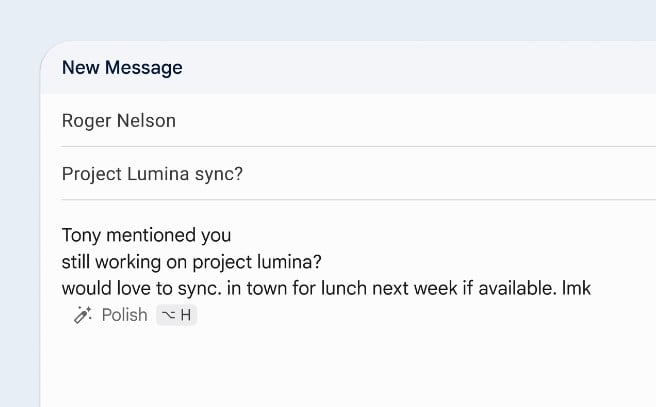The height and width of the screenshot is (407, 656).
Task: Click the ⌥H shortcut chip beside Polish
Action: [177, 315]
